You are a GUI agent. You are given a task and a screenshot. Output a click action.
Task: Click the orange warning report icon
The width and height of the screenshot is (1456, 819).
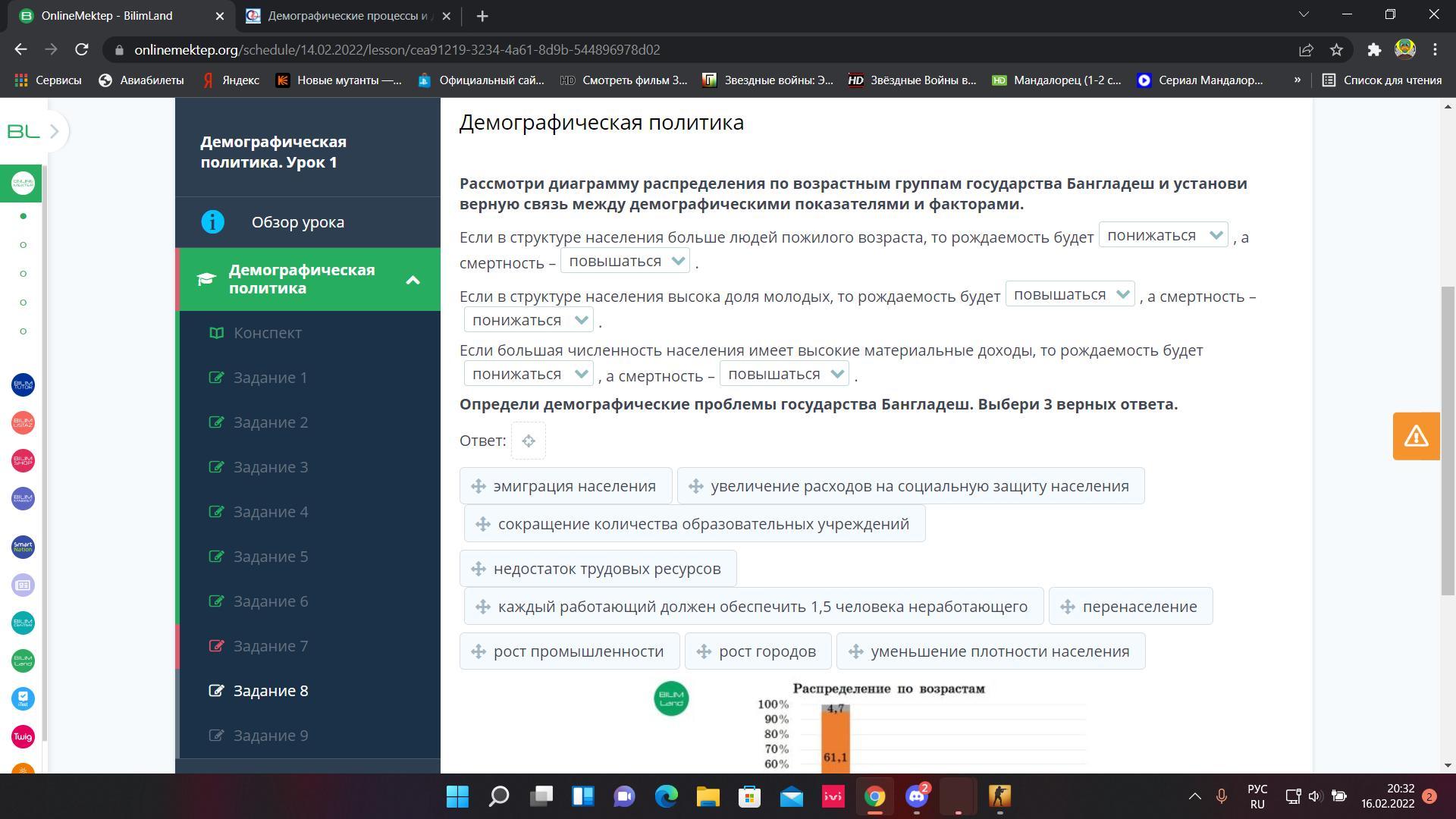point(1415,436)
